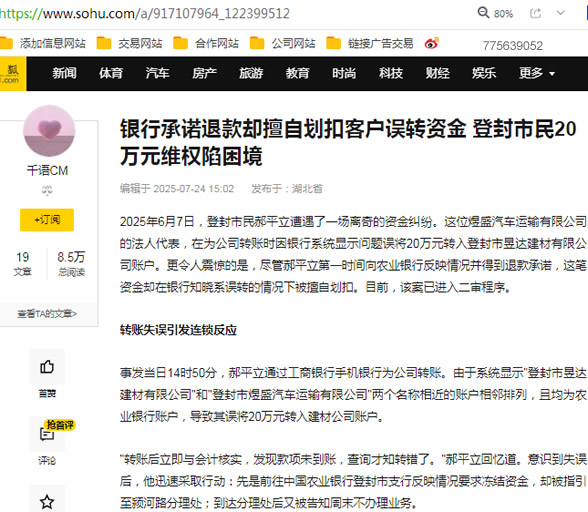Expand the 更多 dropdown menu
The width and height of the screenshot is (588, 512).
tap(536, 73)
